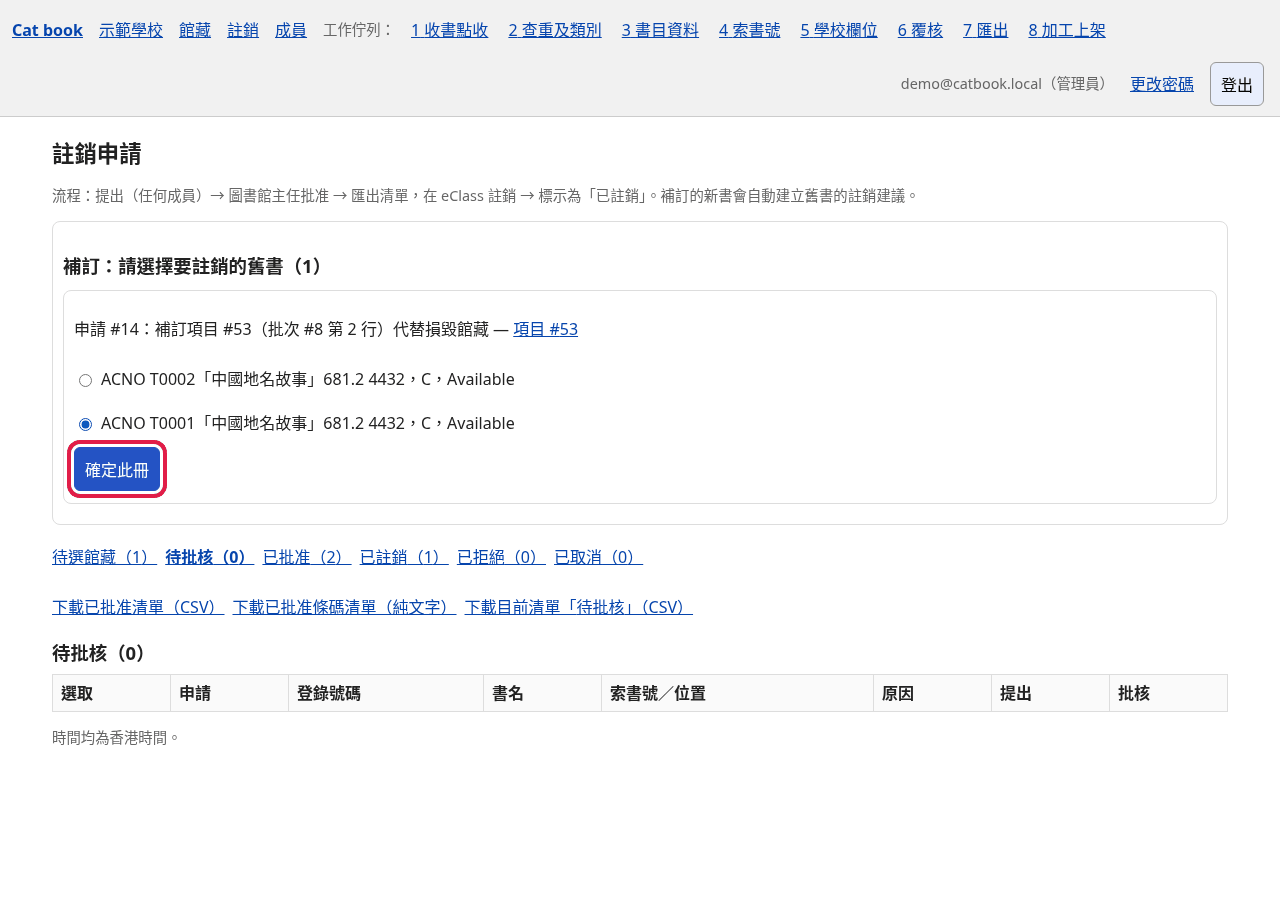Go to queue step 3 書目資料

pyautogui.click(x=660, y=30)
